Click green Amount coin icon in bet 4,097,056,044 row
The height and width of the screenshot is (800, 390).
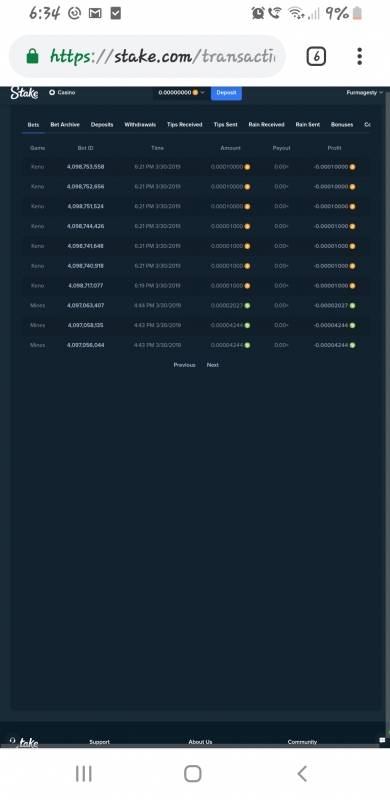(247, 345)
